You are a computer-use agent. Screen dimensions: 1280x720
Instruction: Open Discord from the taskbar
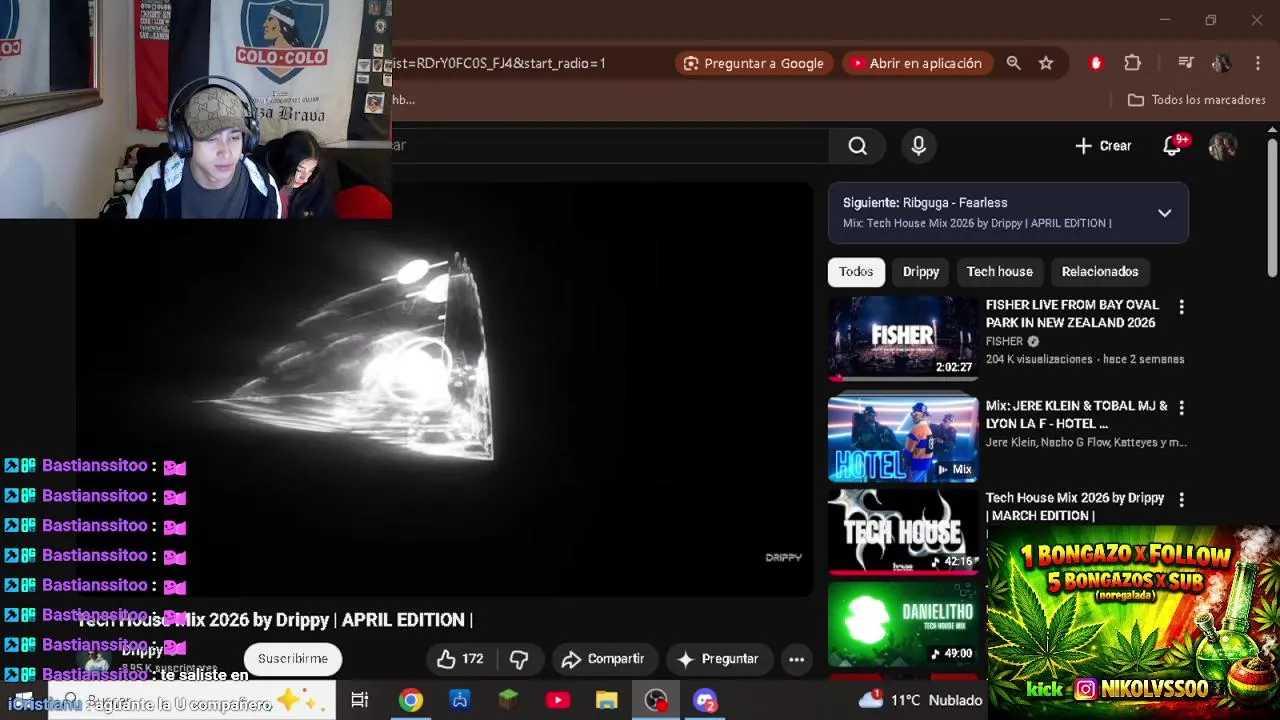[705, 701]
